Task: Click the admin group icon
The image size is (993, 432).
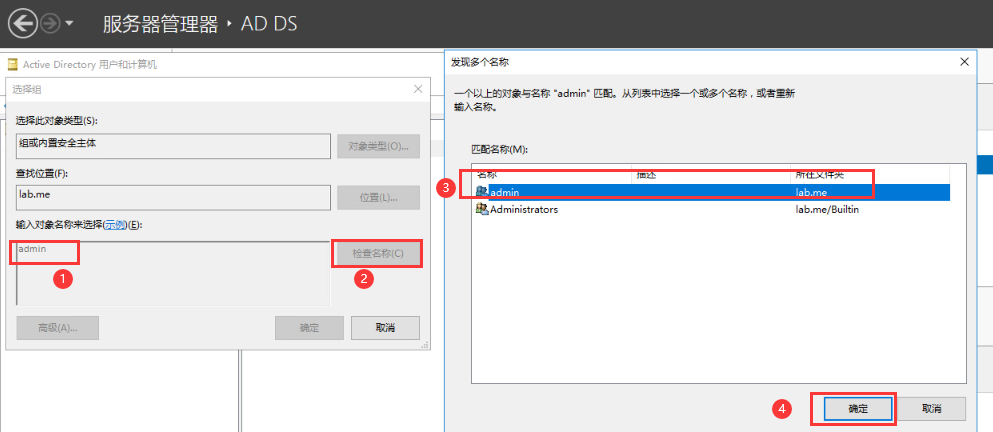Action: [x=482, y=192]
